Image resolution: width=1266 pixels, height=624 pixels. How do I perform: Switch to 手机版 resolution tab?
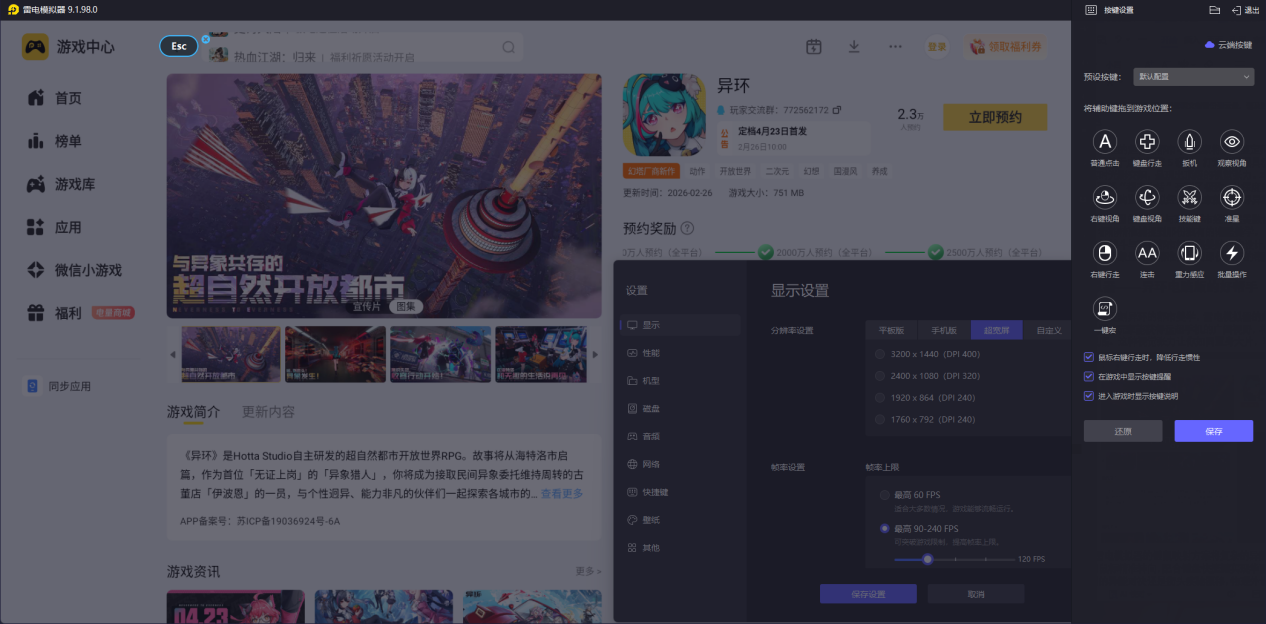click(x=944, y=330)
